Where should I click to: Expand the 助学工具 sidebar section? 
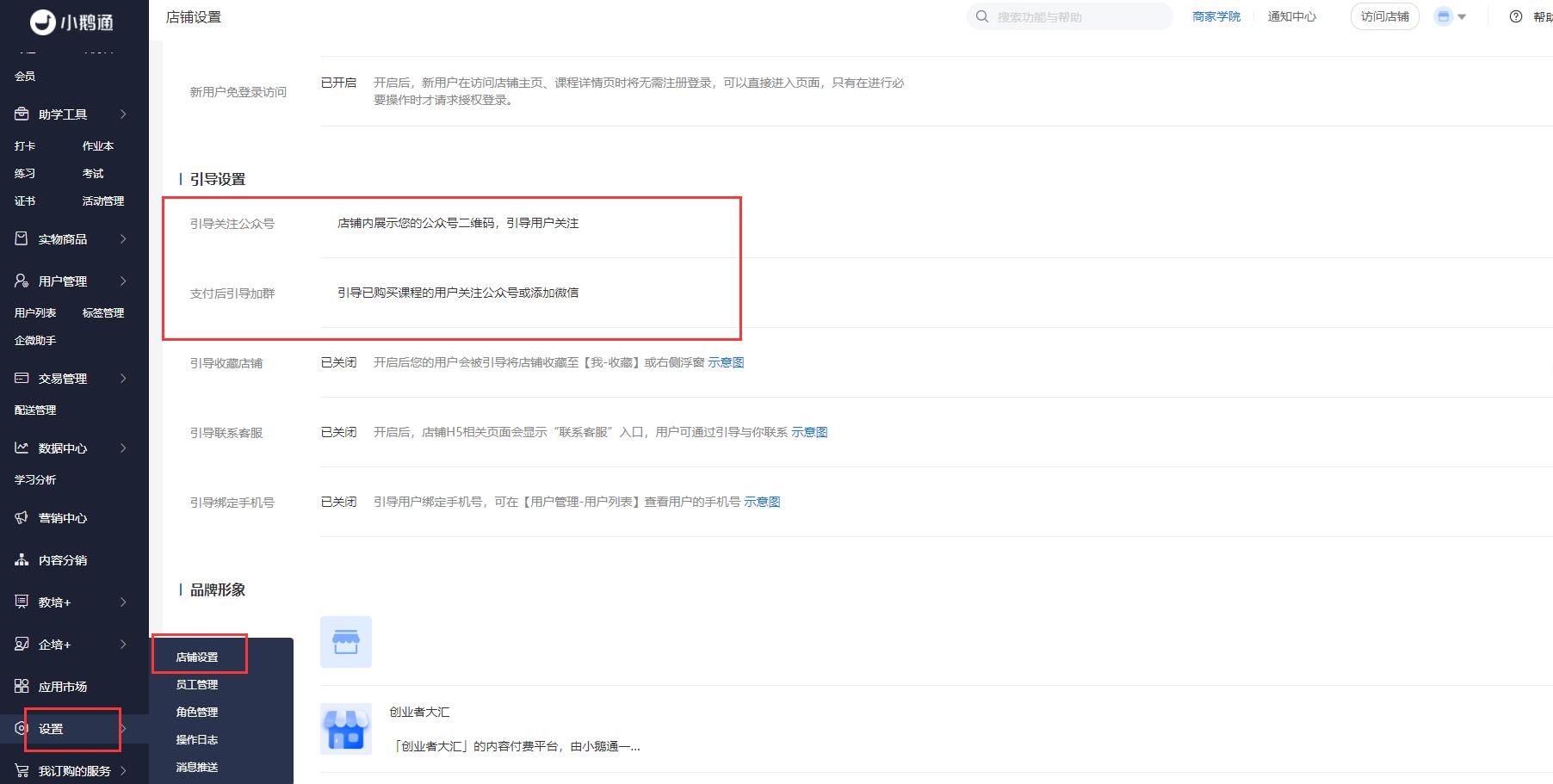[123, 114]
